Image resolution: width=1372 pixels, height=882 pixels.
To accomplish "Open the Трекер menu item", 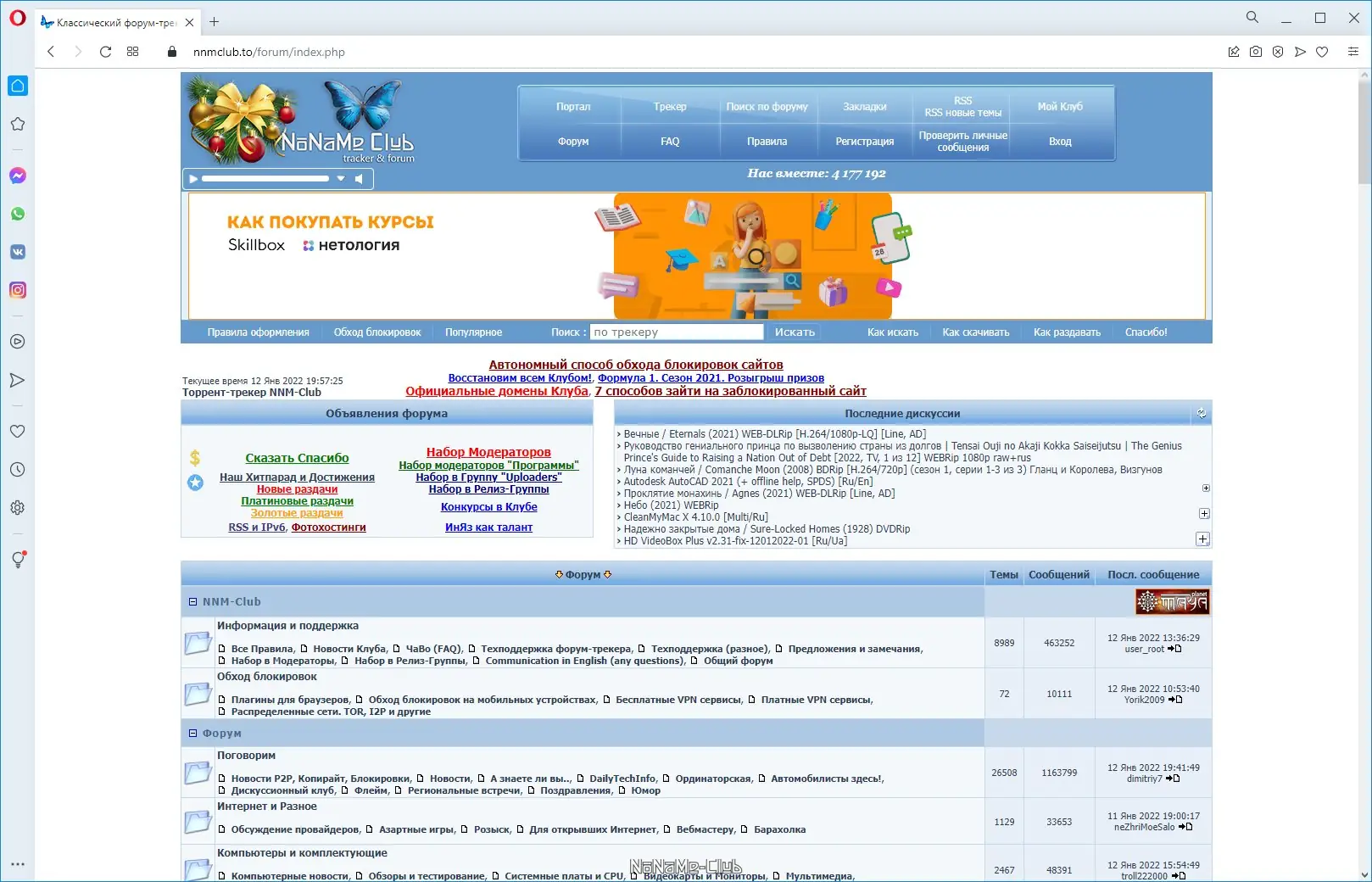I will pyautogui.click(x=670, y=107).
